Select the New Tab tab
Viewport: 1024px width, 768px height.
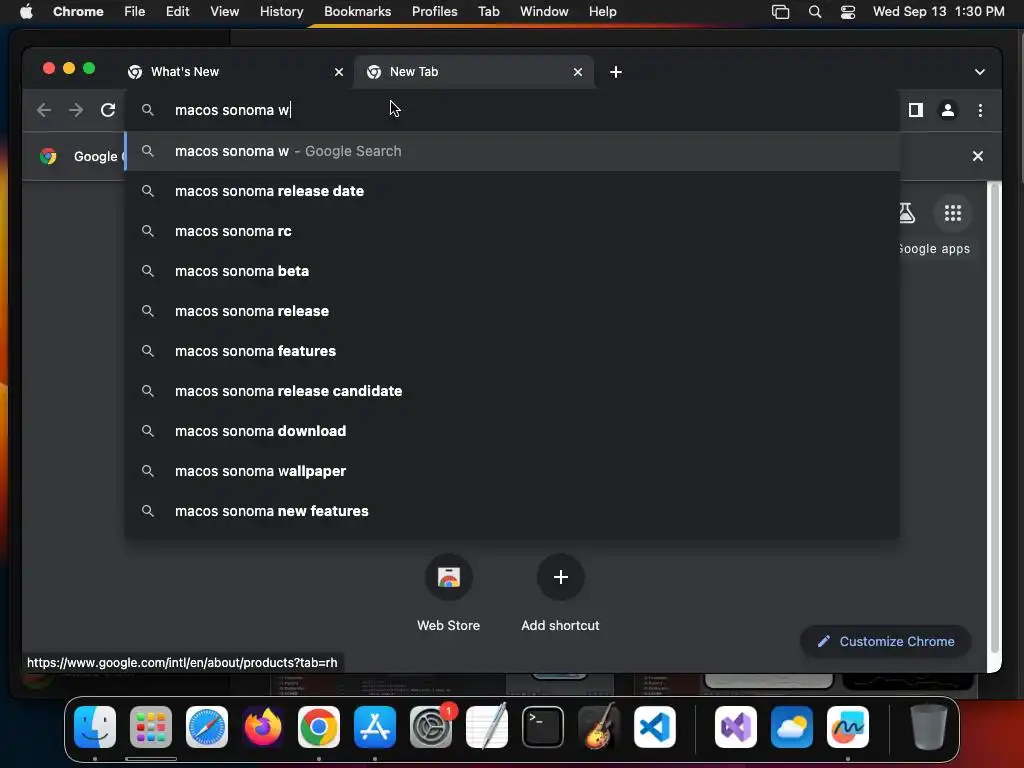click(x=474, y=72)
